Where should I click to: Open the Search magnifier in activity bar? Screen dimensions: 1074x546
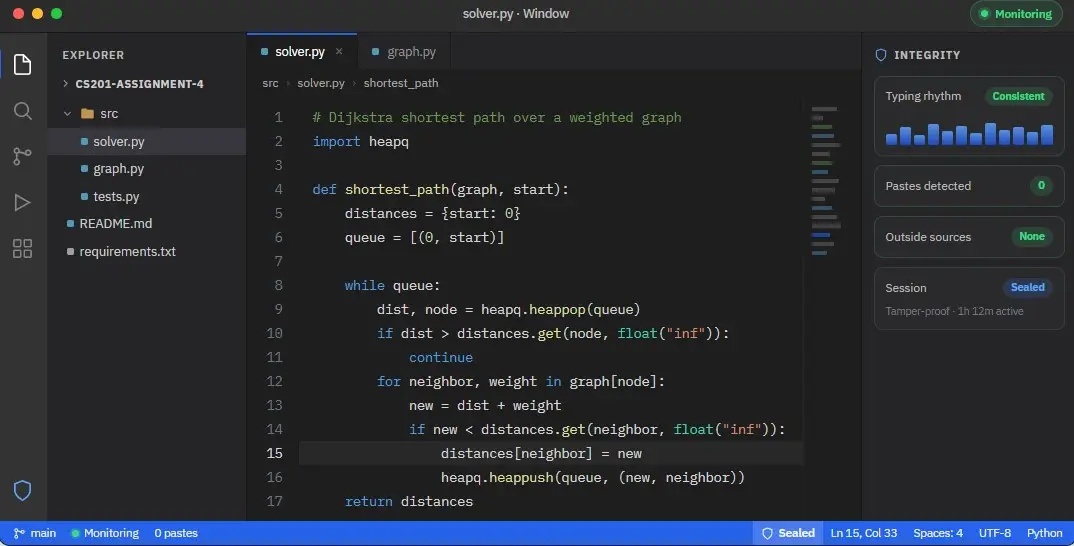[x=23, y=111]
